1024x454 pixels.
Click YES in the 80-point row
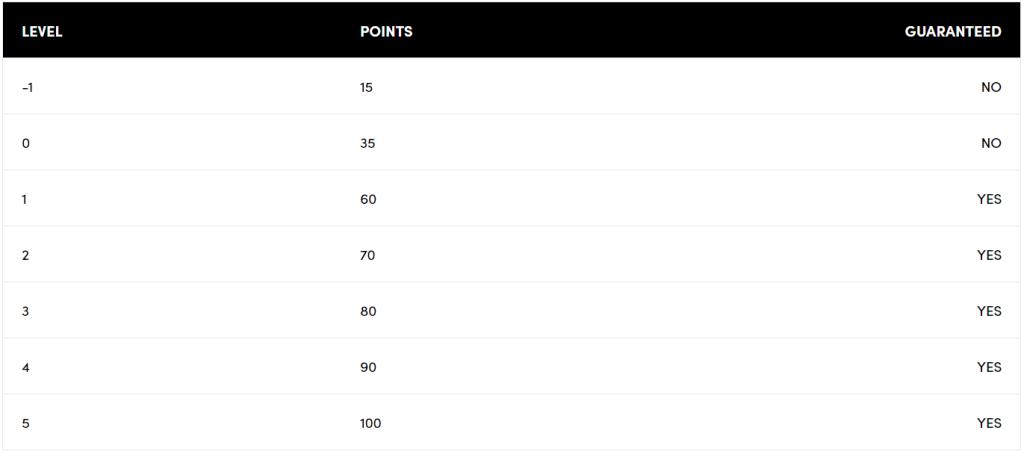point(988,312)
